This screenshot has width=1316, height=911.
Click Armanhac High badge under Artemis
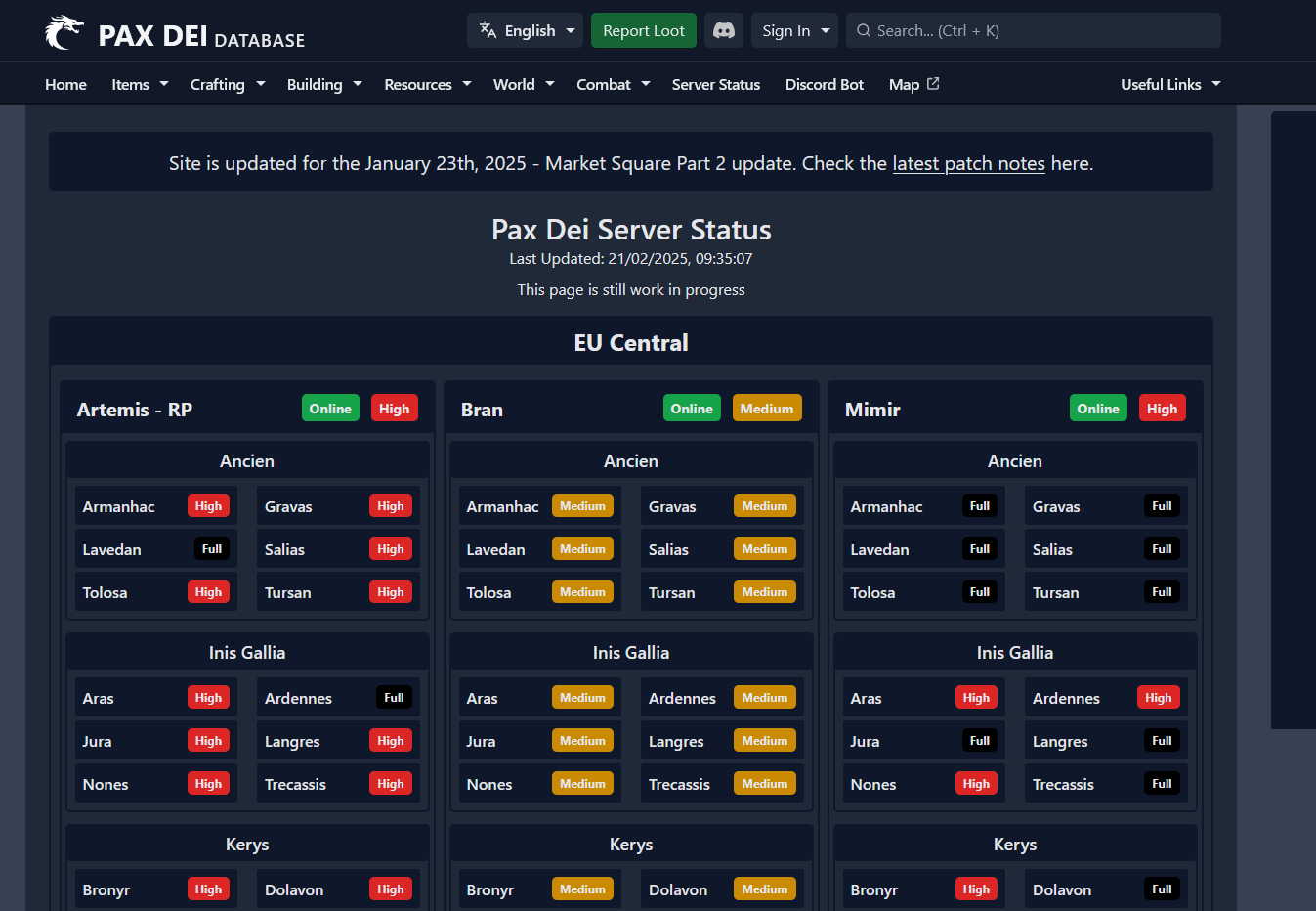tap(208, 506)
